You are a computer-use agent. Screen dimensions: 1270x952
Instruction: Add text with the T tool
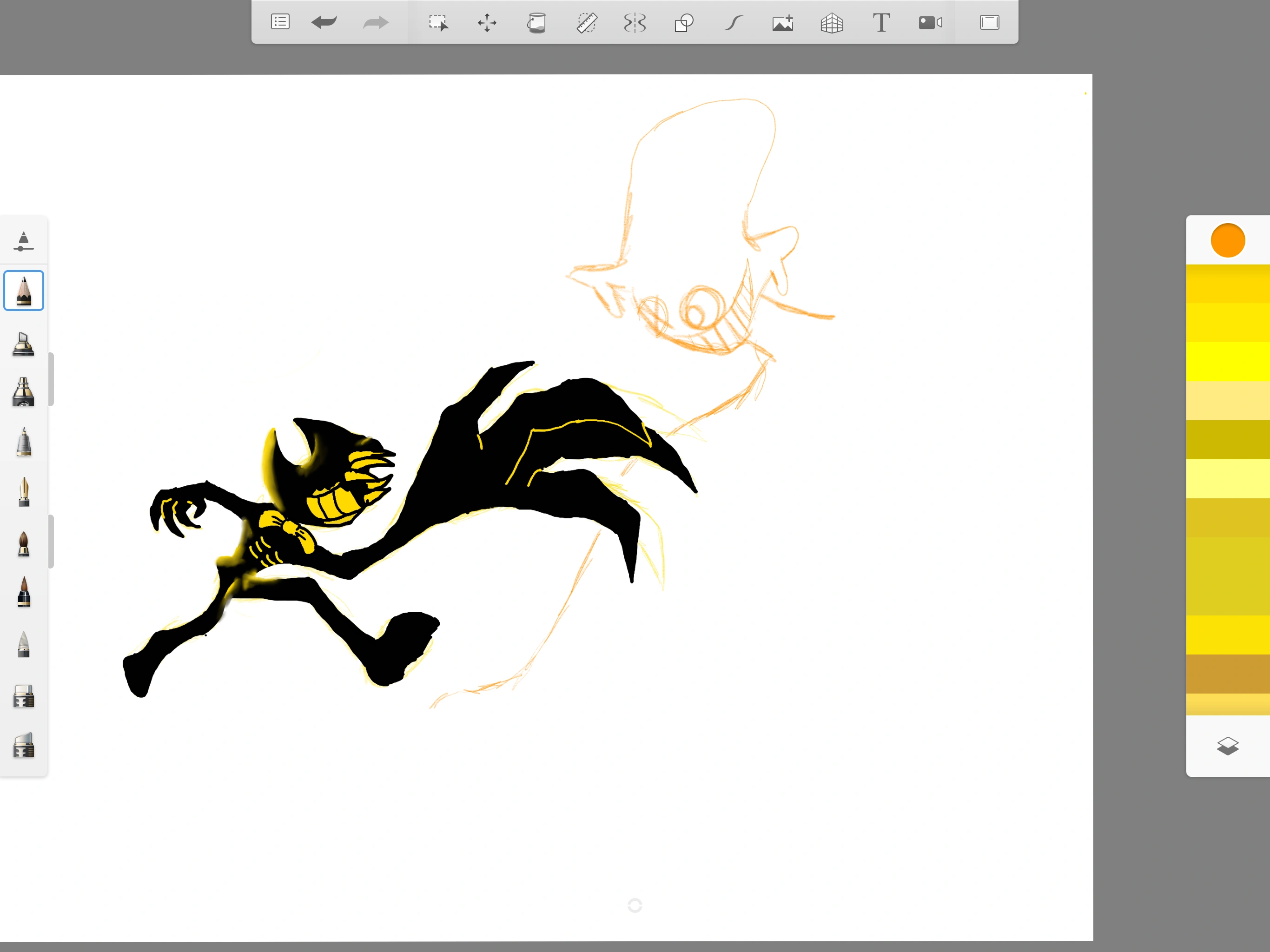pyautogui.click(x=881, y=23)
